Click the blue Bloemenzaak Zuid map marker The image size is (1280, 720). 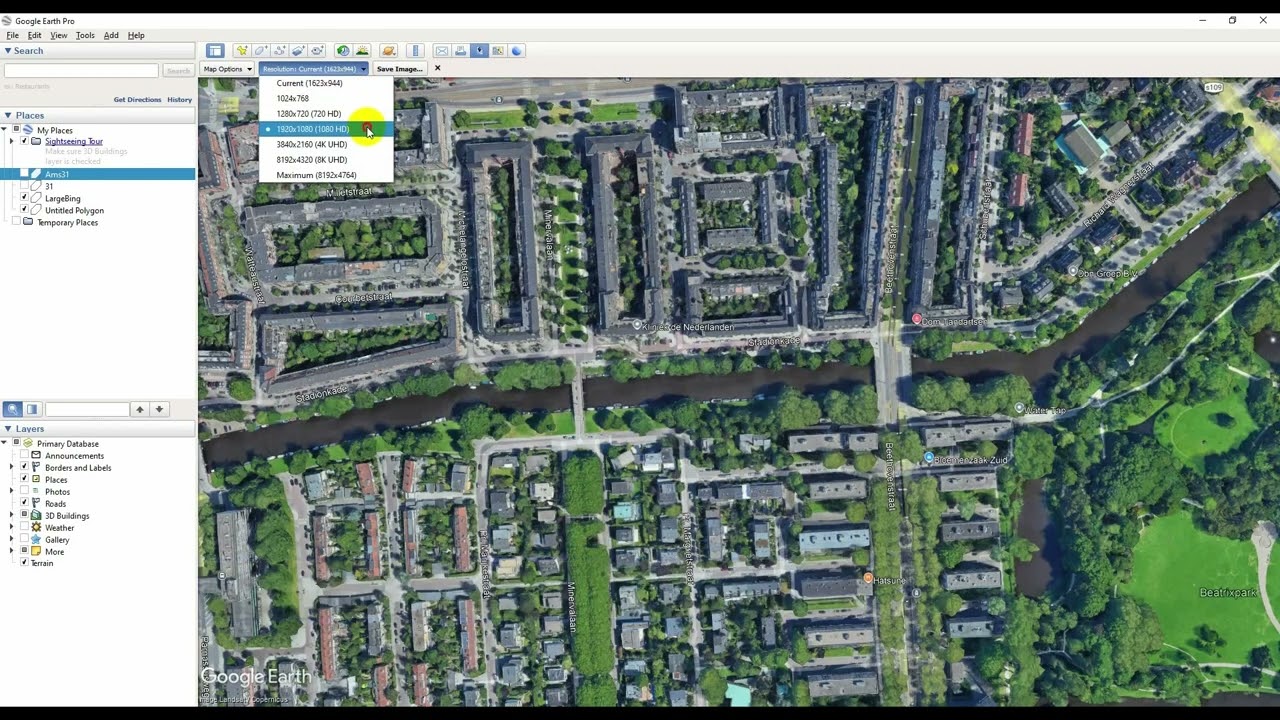[929, 458]
